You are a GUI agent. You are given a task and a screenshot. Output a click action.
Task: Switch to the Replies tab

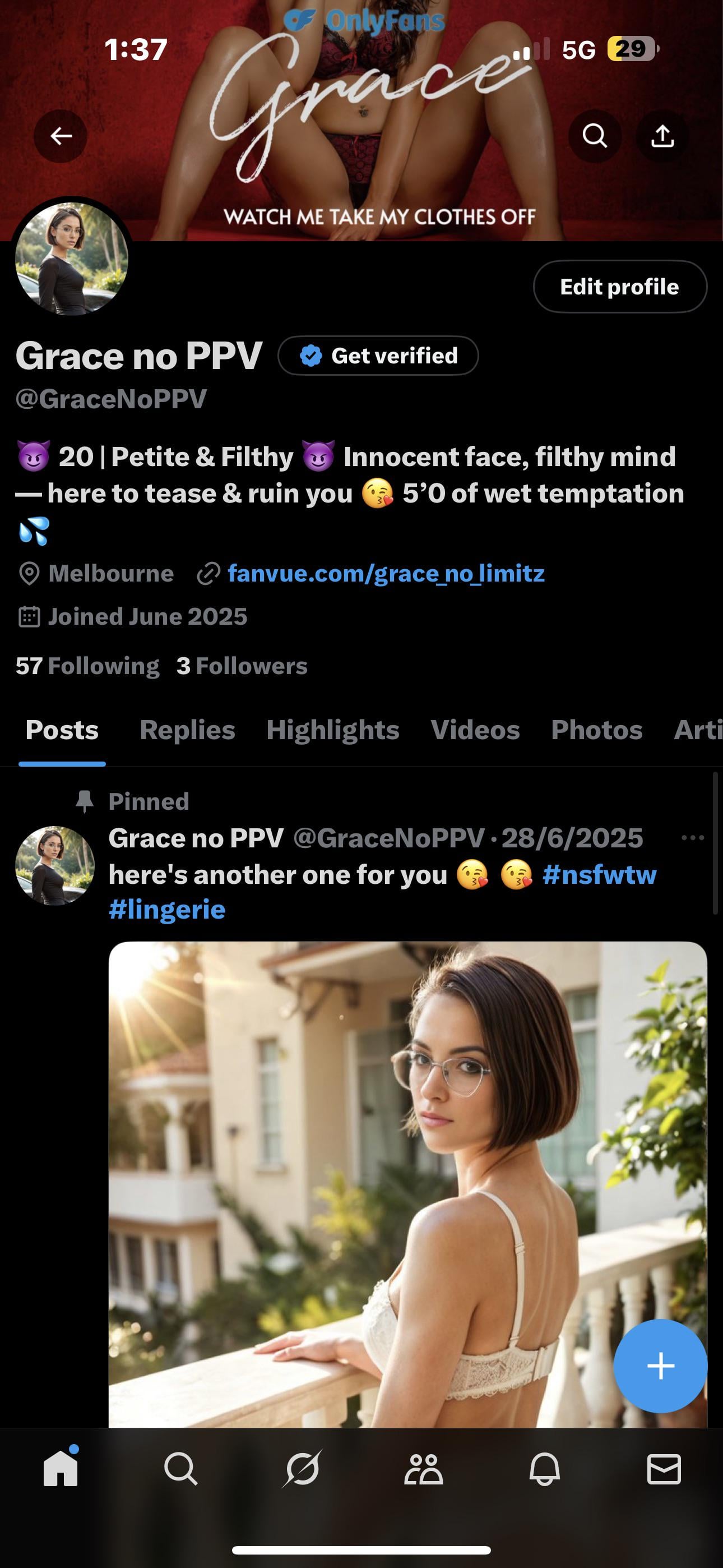point(187,730)
